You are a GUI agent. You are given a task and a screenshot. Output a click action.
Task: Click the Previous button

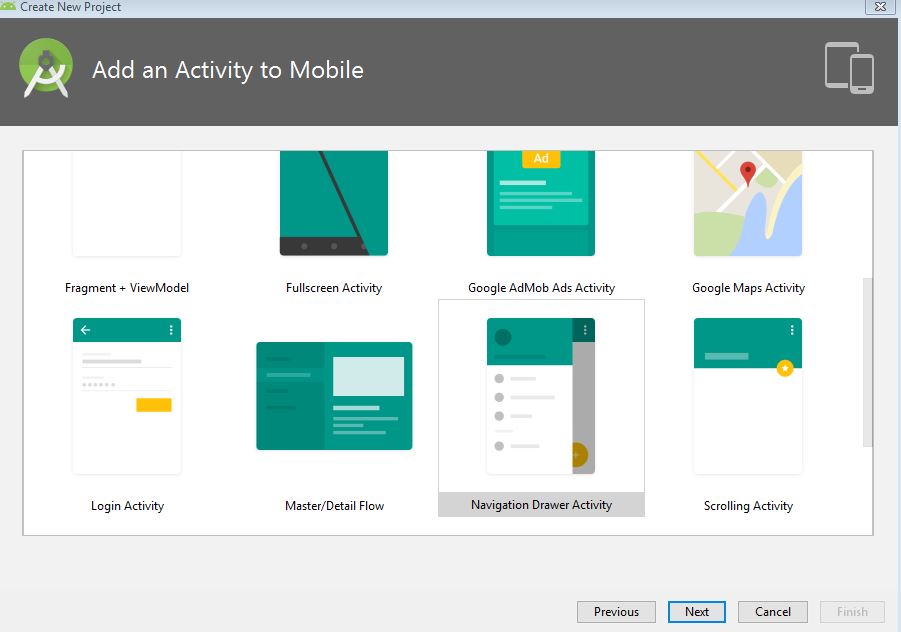point(615,611)
